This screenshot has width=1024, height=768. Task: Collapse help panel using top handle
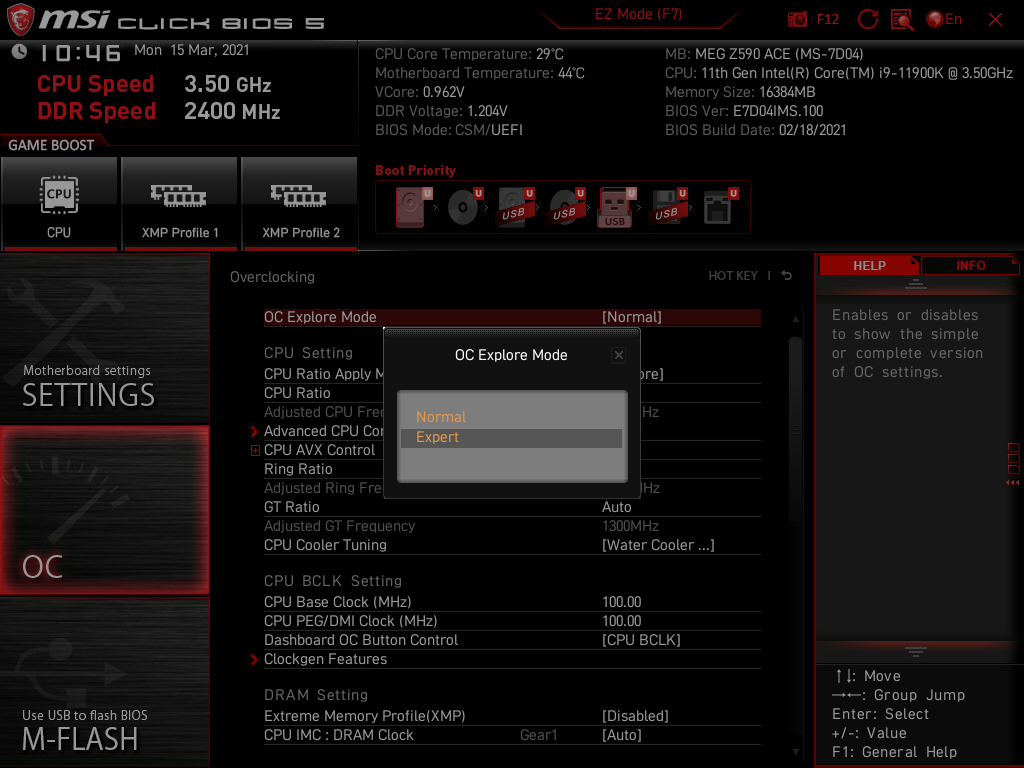click(916, 283)
